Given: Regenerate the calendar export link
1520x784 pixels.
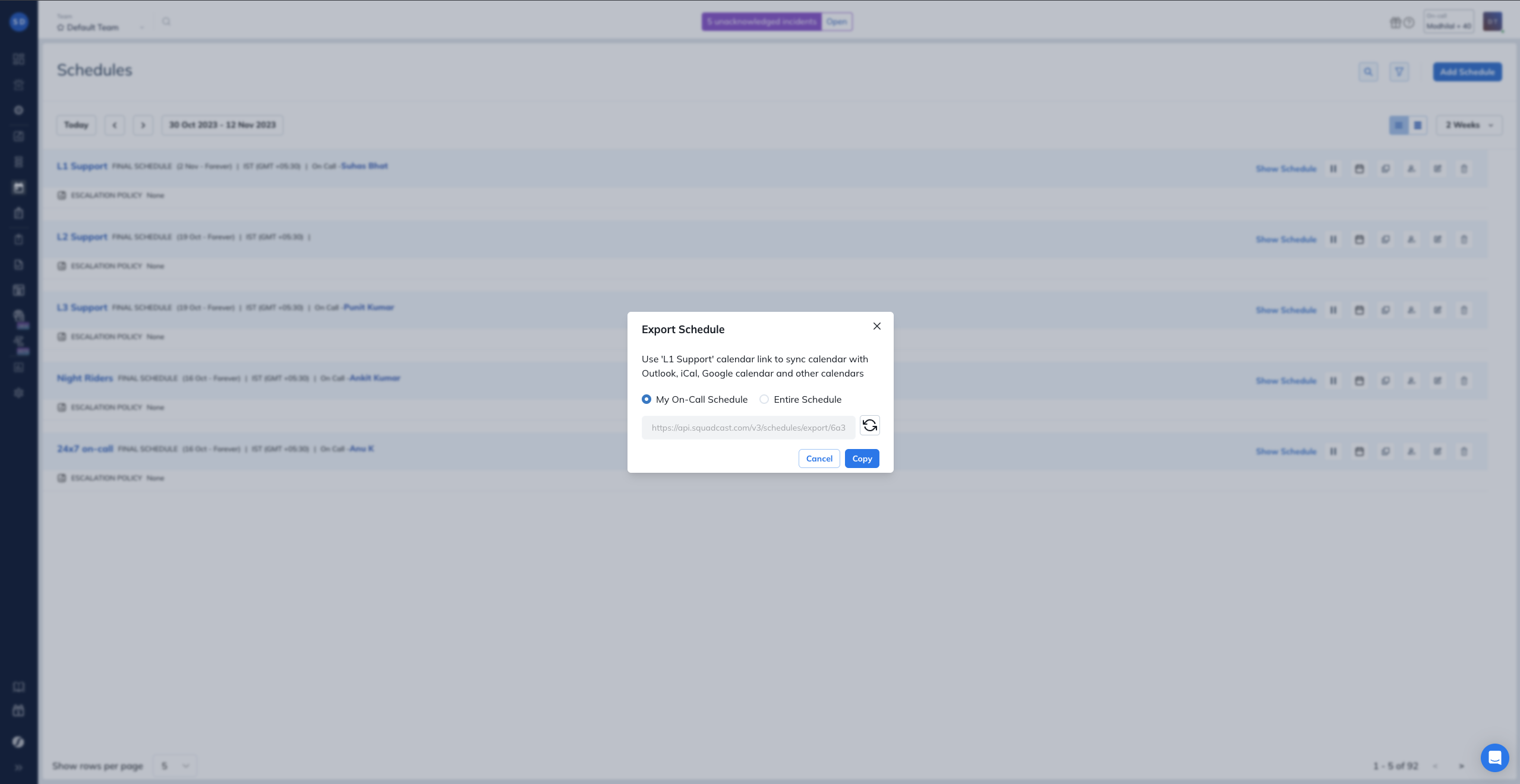Looking at the screenshot, I should pyautogui.click(x=869, y=425).
